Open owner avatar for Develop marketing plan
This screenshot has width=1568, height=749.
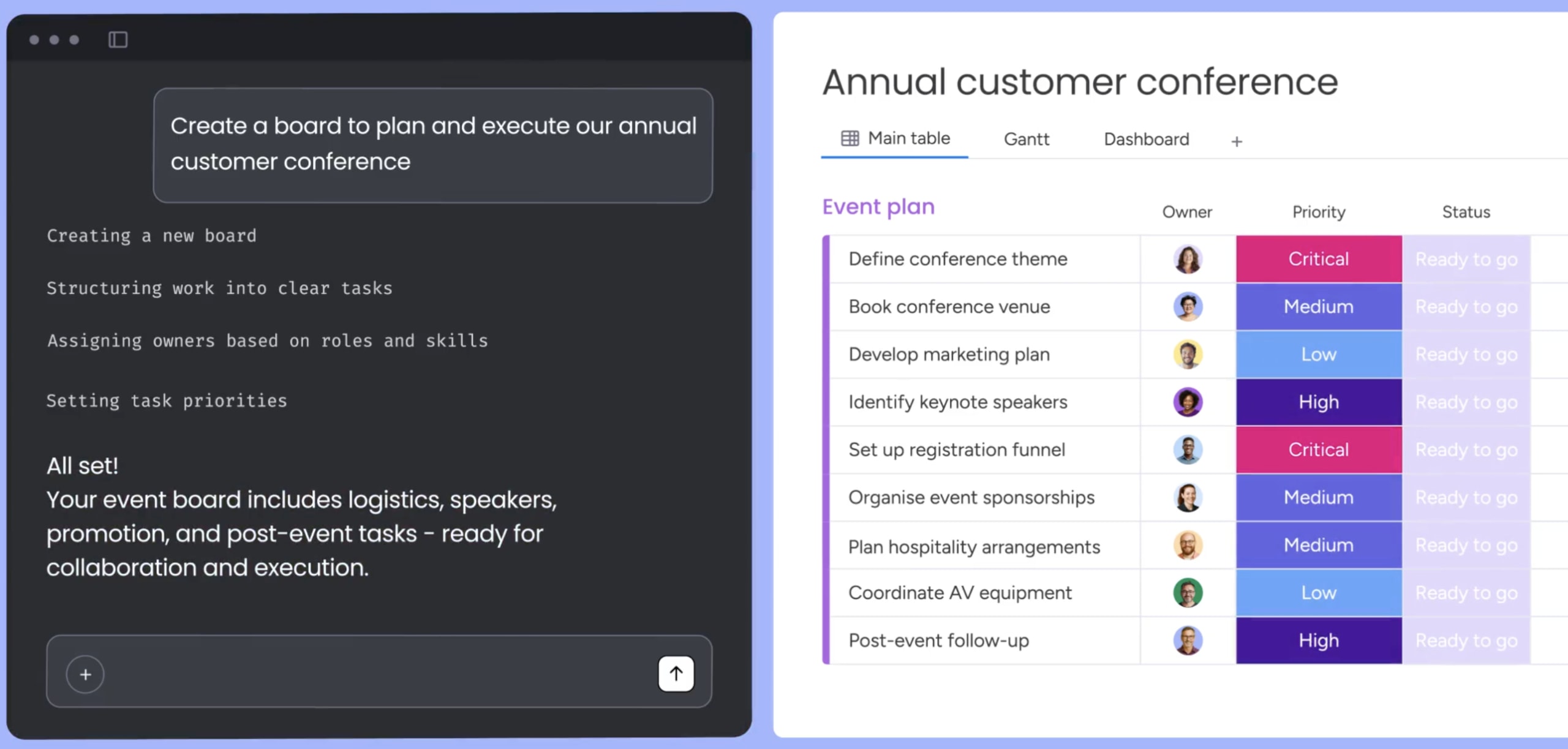pyautogui.click(x=1188, y=355)
